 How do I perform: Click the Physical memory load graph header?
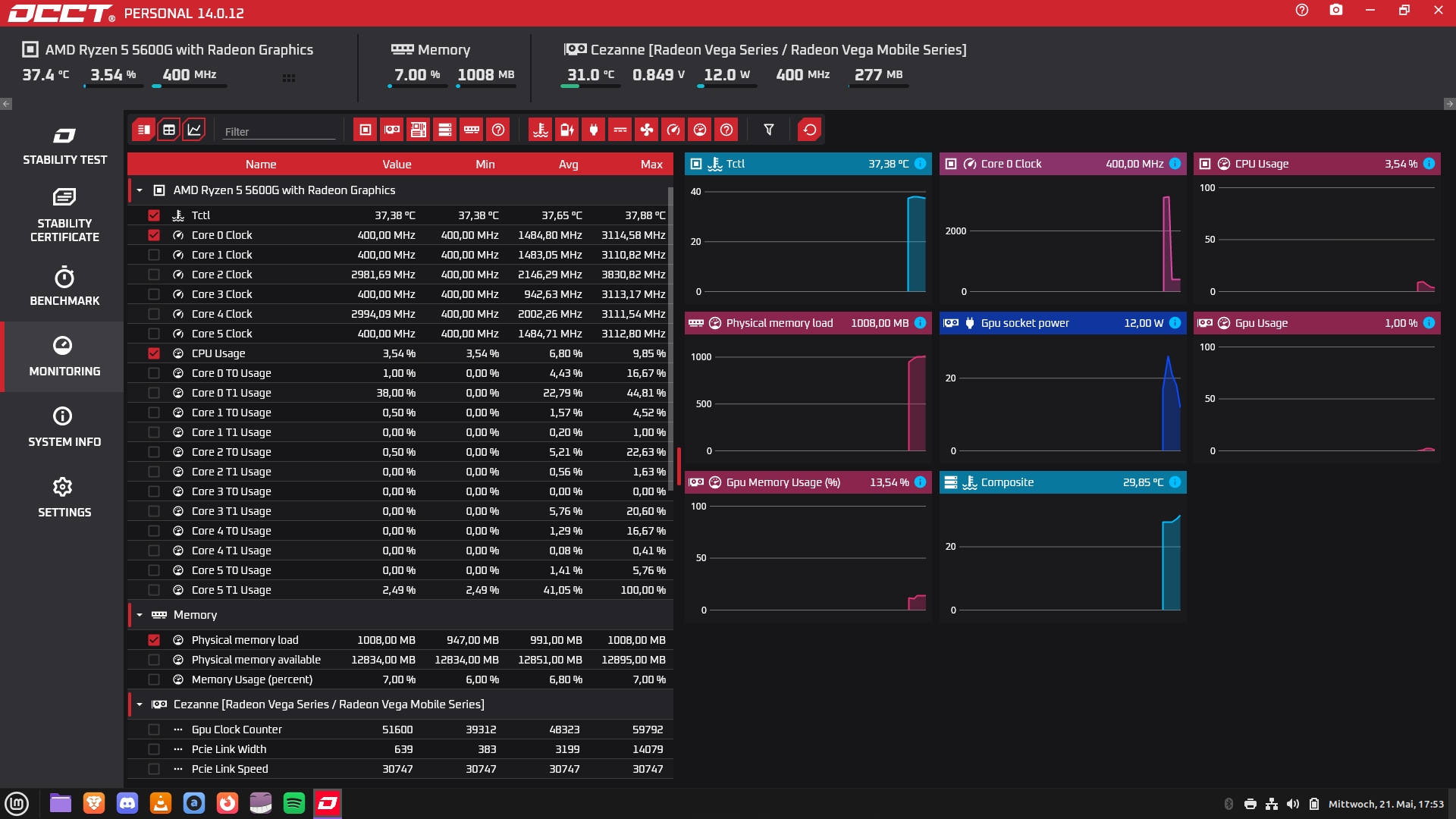tap(808, 323)
